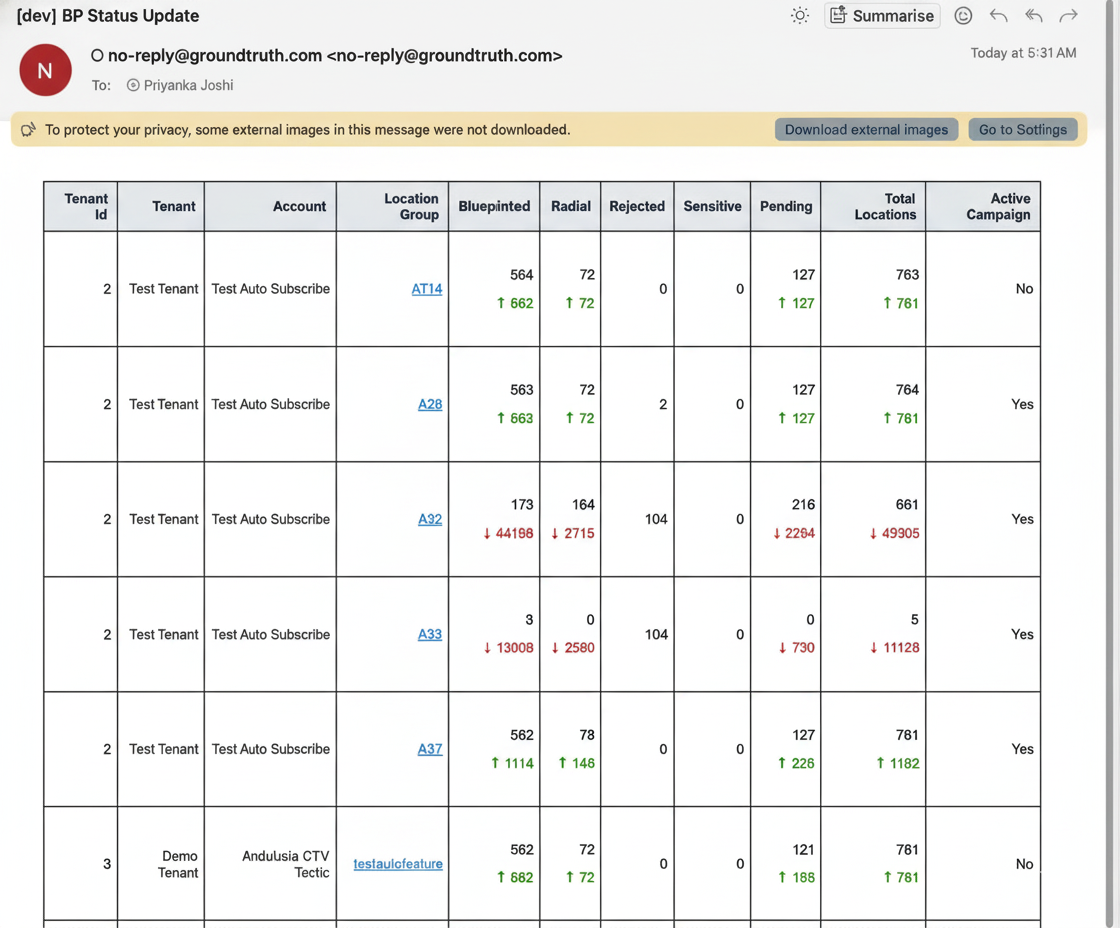Open the Demo Tenant row's location group link
1120x928 pixels.
(x=398, y=864)
